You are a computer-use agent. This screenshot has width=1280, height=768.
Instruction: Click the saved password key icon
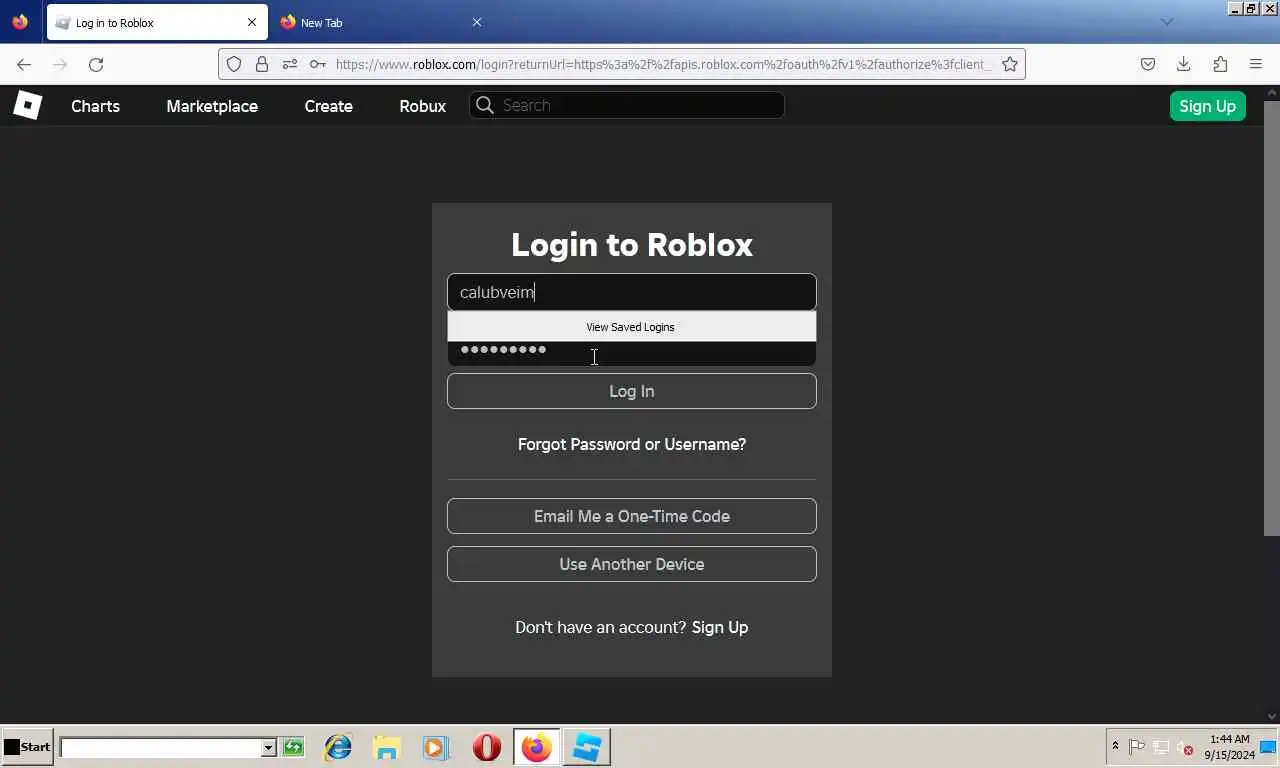coord(318,64)
